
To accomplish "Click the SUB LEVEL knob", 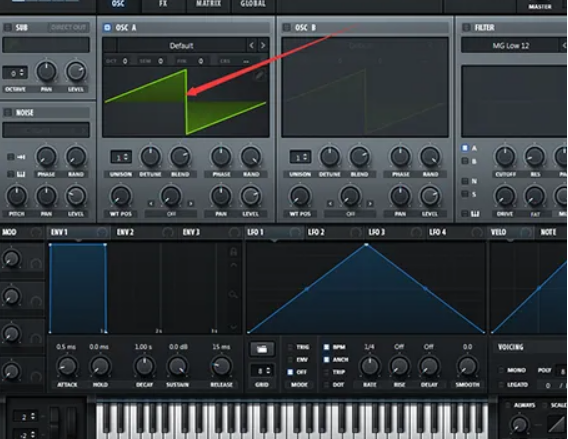I will coord(76,71).
